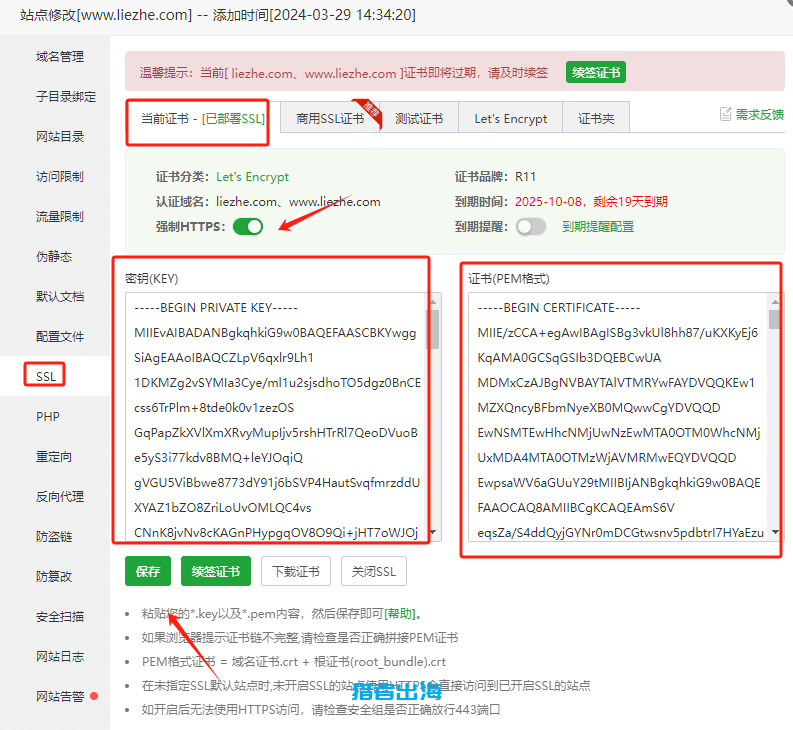Click scroll-down arrow of the PEM certificate box
This screenshot has width=793, height=730.
[x=775, y=532]
